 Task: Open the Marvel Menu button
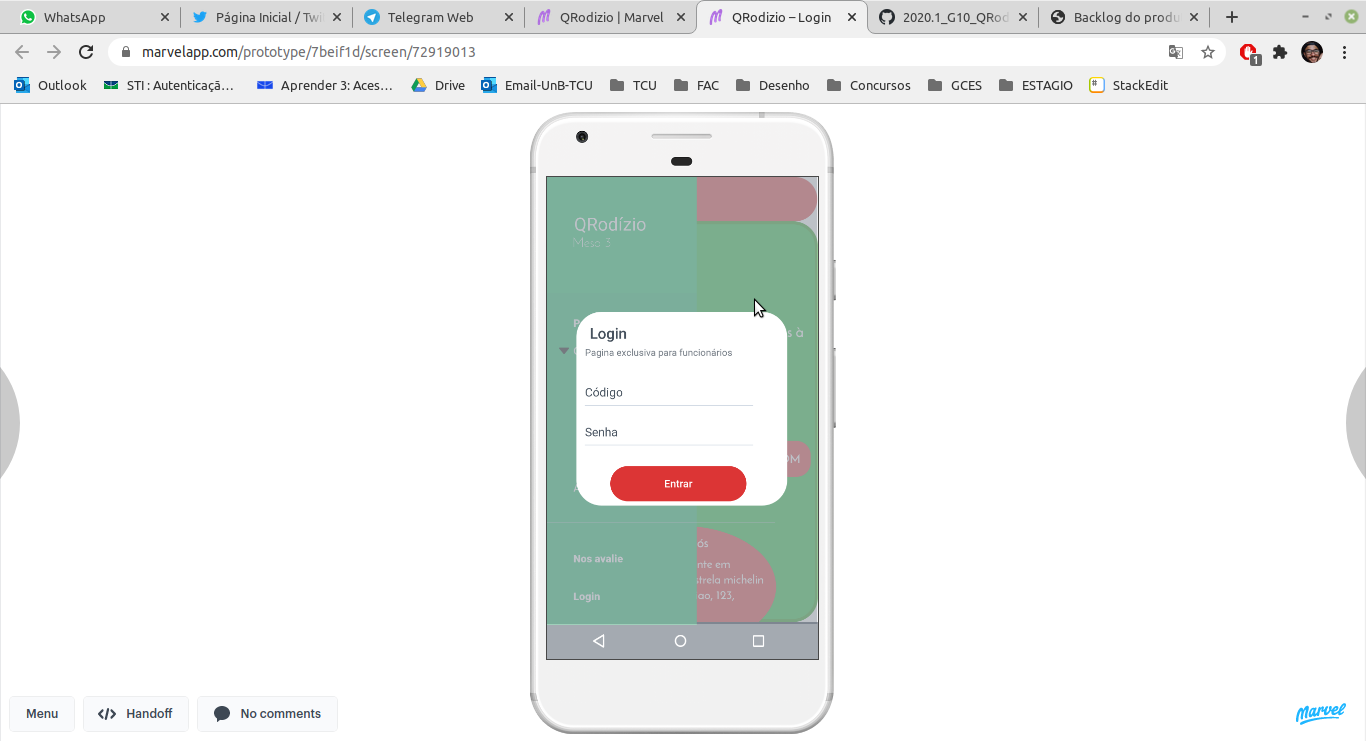(x=42, y=714)
